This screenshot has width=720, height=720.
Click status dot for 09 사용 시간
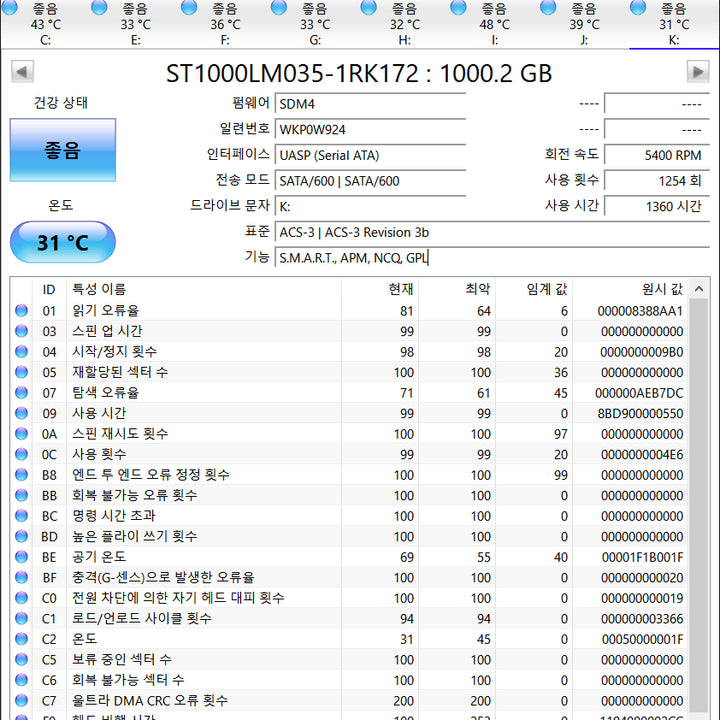[x=21, y=413]
